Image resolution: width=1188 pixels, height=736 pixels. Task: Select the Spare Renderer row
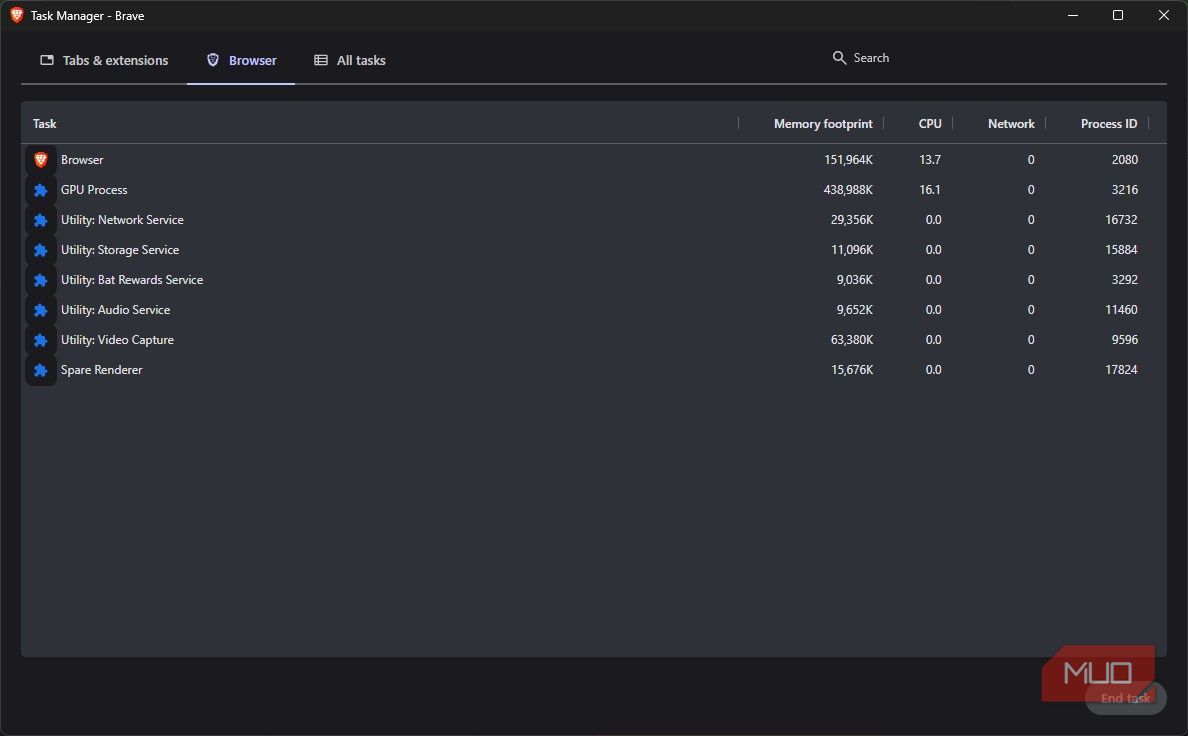(594, 370)
